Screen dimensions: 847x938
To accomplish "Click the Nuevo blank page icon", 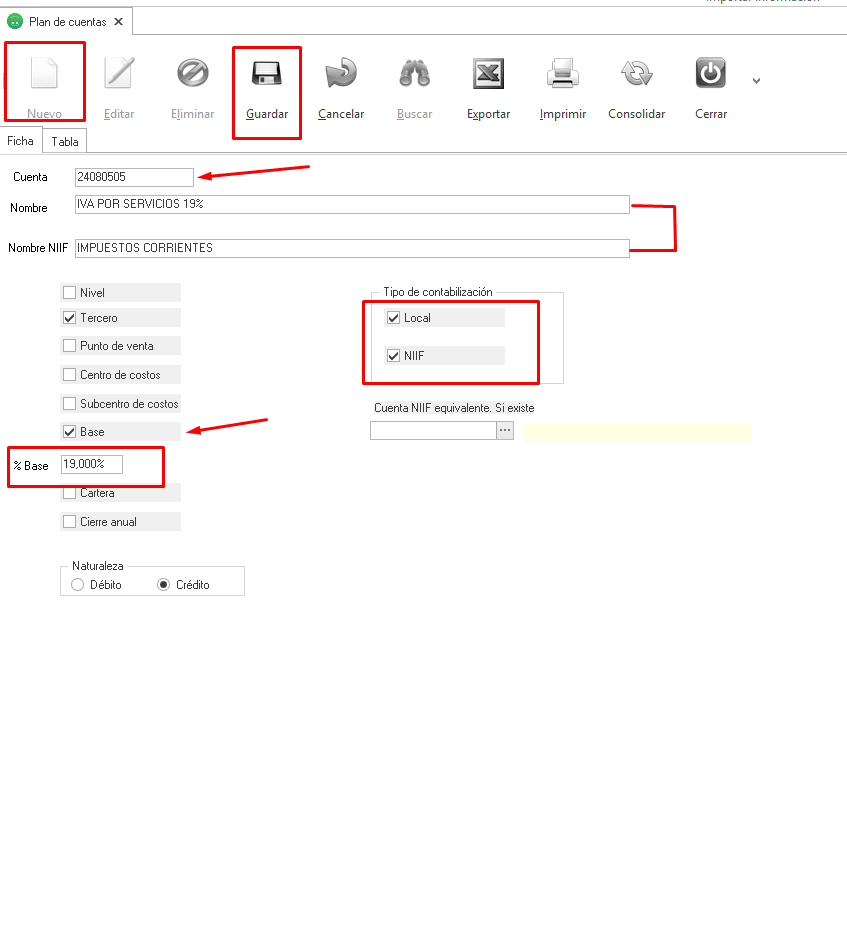I will click(x=44, y=74).
